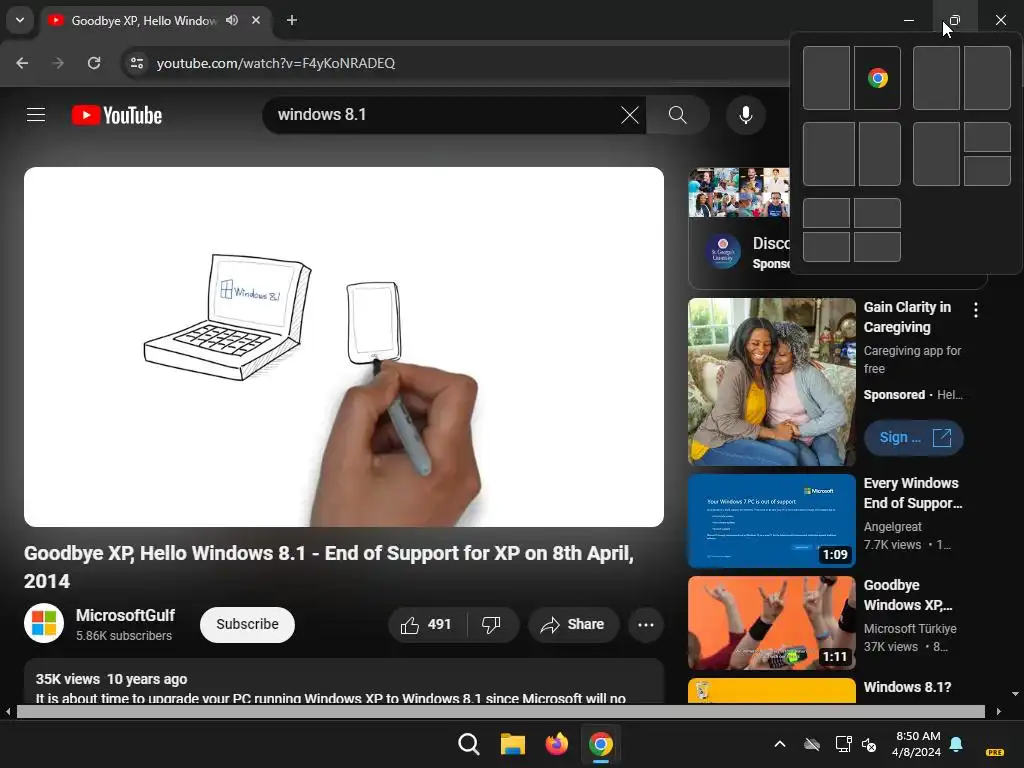1024x768 pixels.
Task: Like the video with the thumbs up icon
Action: [410, 625]
